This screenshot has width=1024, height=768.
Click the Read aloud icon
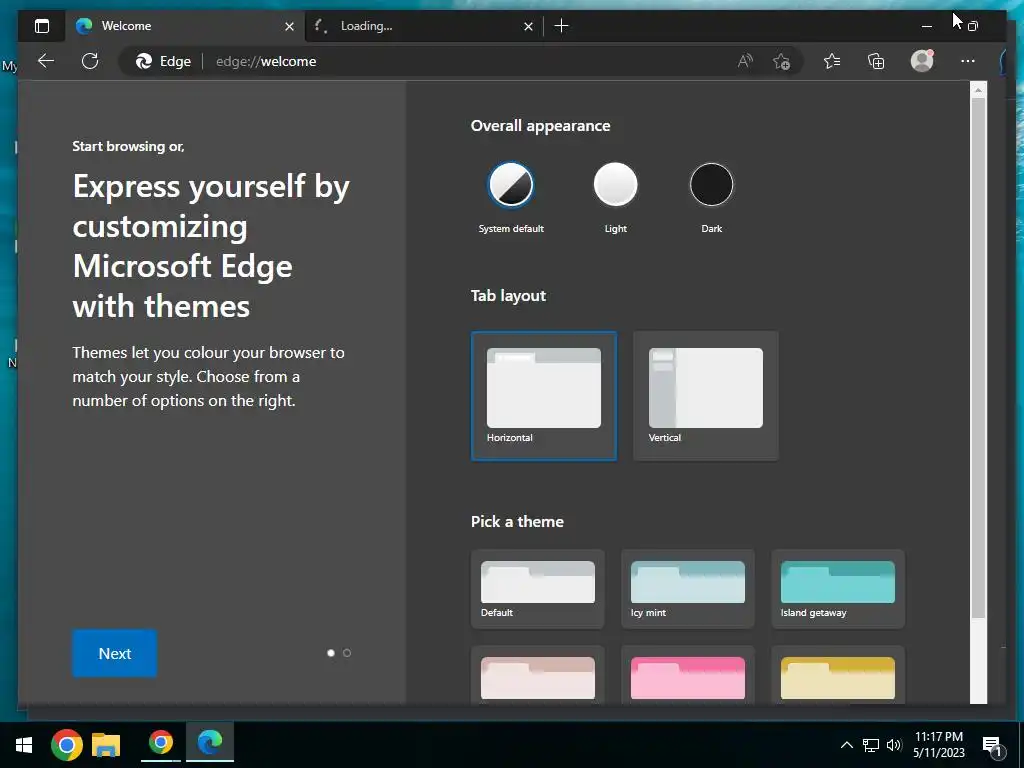point(745,61)
